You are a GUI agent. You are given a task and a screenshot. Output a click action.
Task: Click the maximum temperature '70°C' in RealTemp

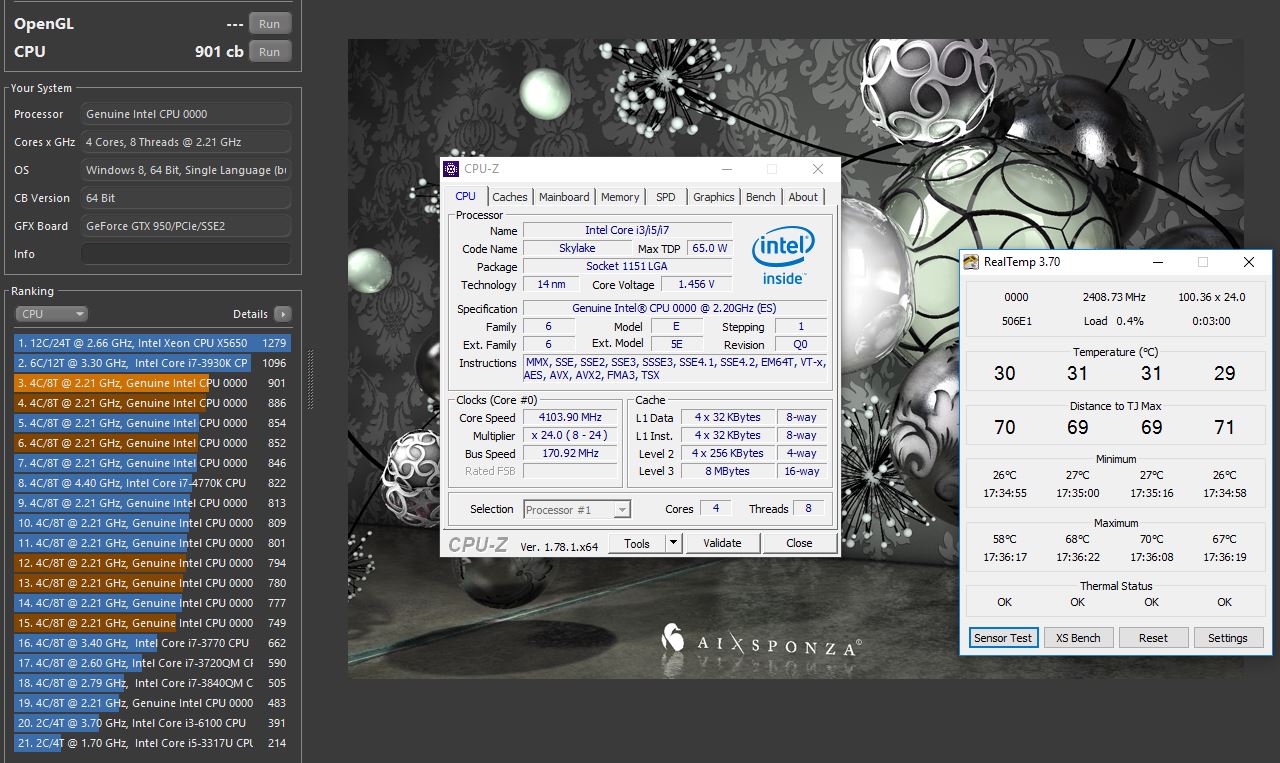click(x=1151, y=540)
